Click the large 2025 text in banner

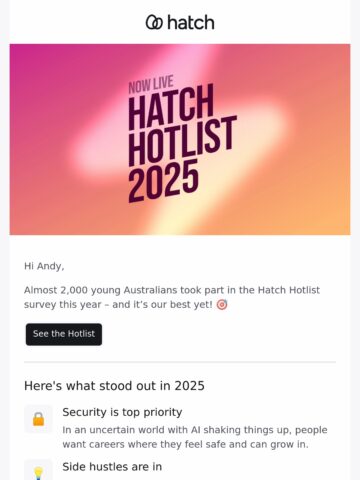163,181
